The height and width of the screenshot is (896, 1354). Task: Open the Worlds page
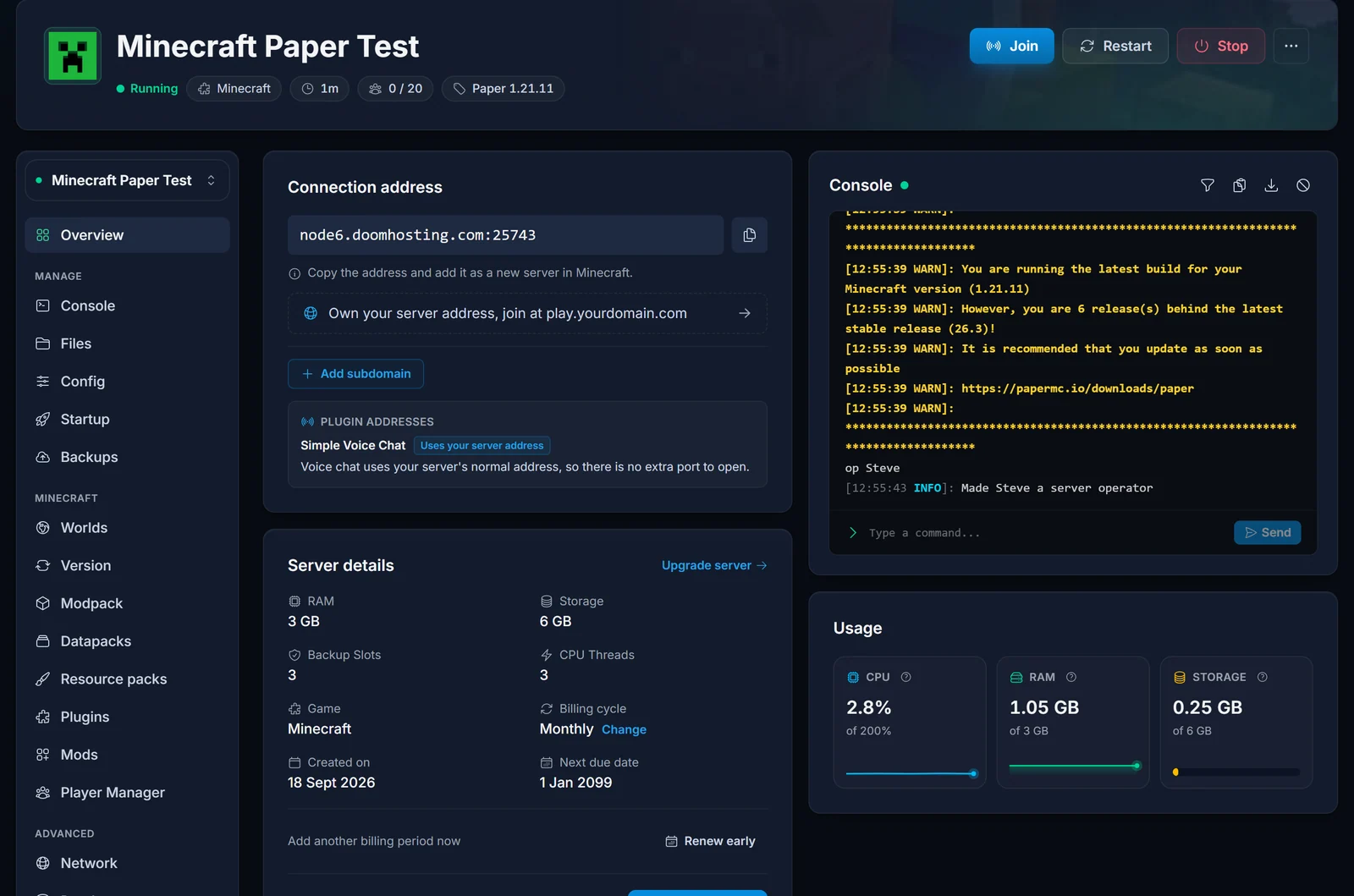click(127, 528)
